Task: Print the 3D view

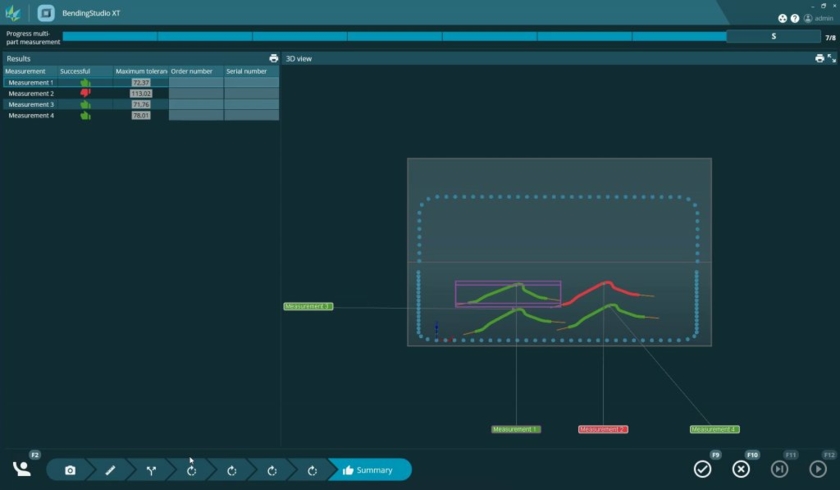Action: (820, 58)
